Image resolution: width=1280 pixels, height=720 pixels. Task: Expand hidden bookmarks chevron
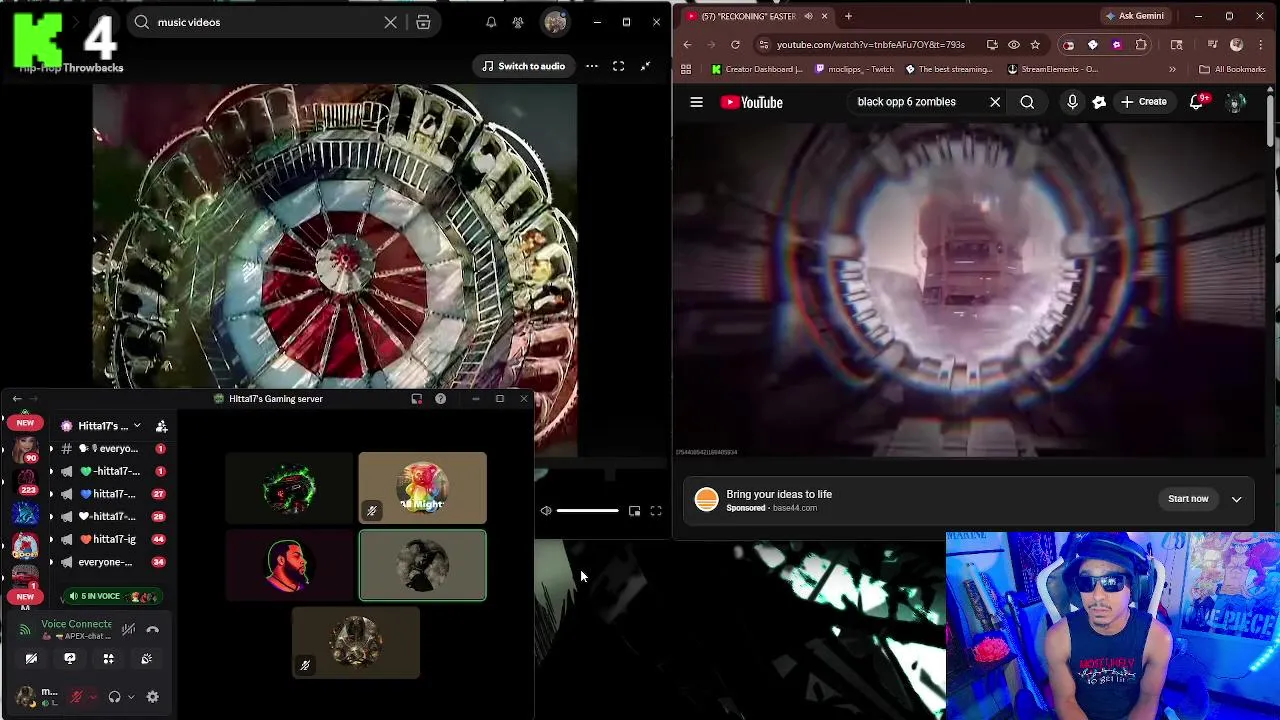[1172, 69]
